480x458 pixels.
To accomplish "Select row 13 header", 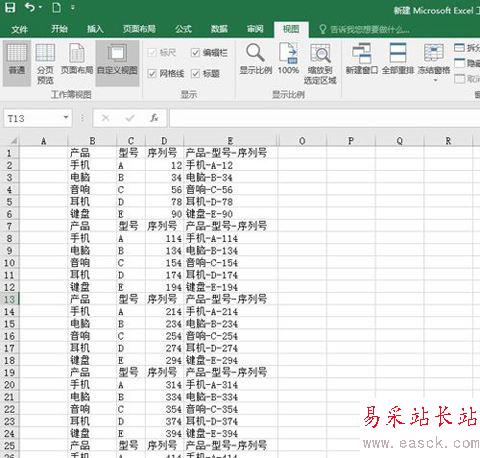I will pos(10,299).
